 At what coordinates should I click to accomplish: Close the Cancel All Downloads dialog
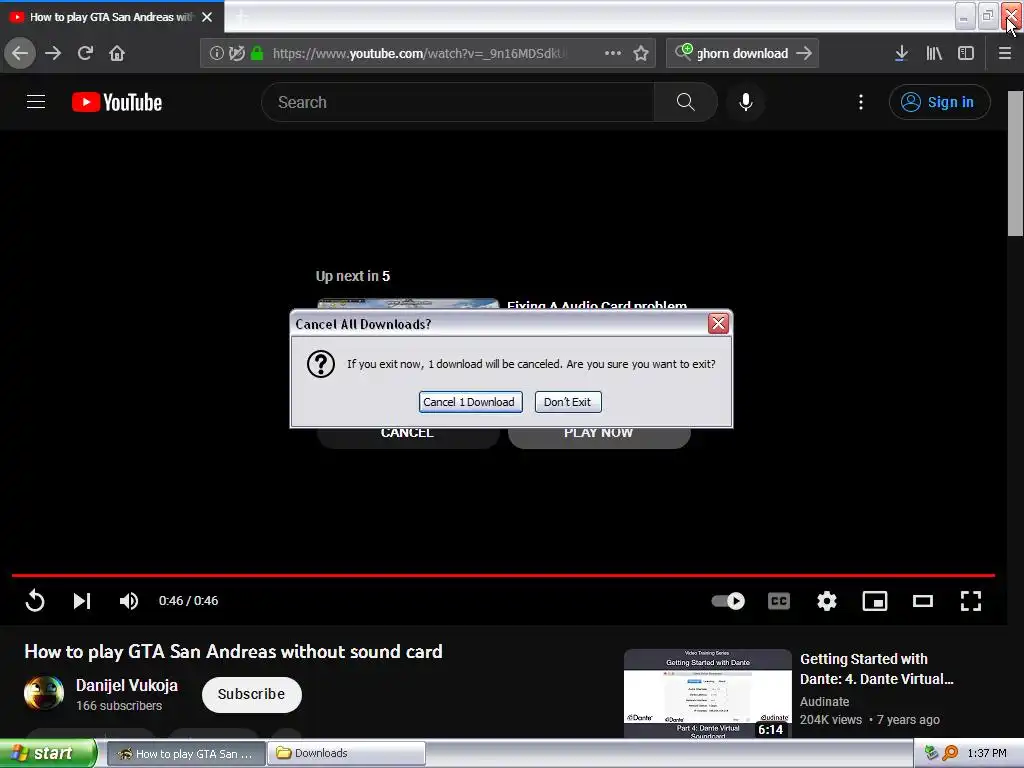click(718, 323)
